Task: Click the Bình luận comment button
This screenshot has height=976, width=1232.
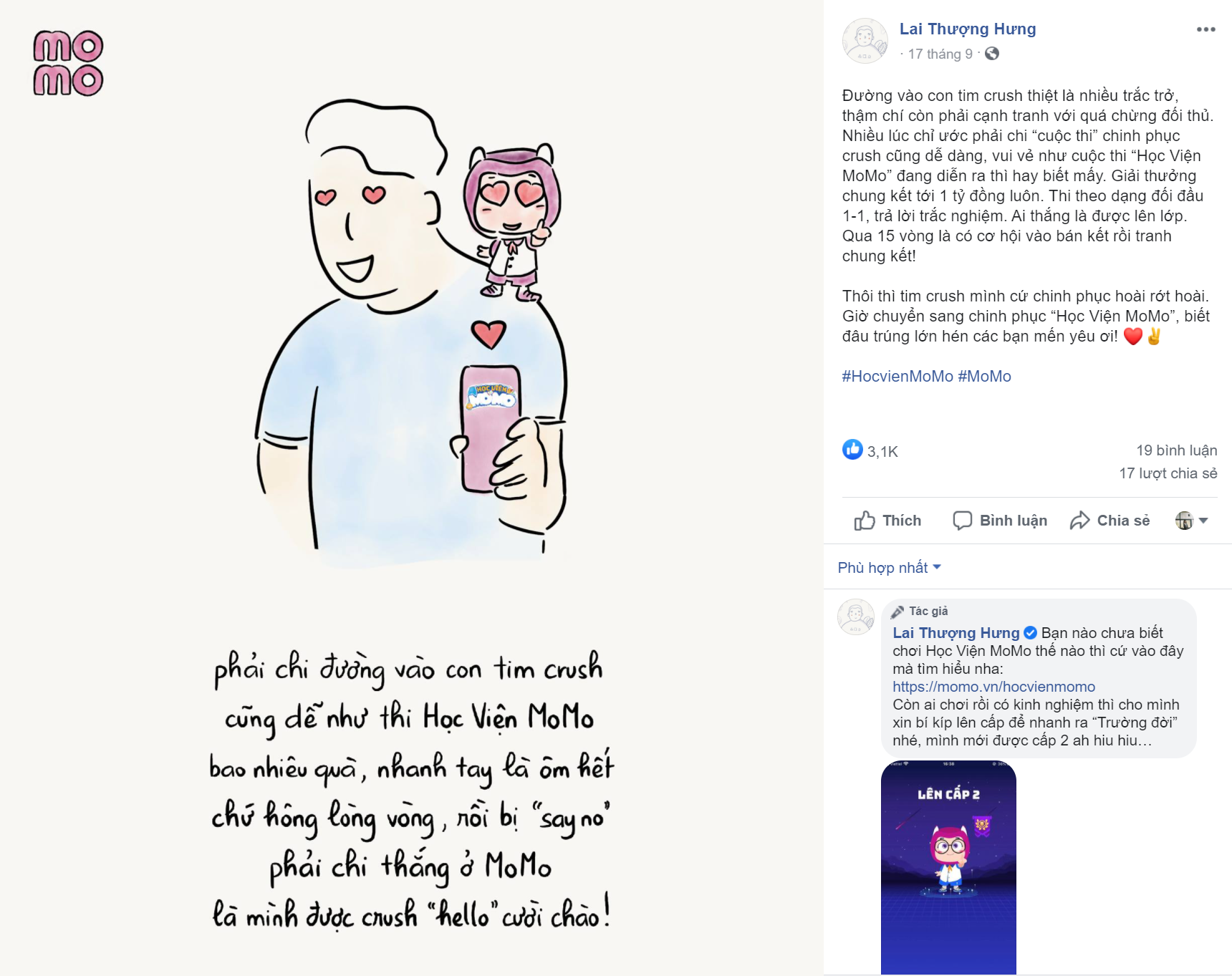Action: 1000,521
